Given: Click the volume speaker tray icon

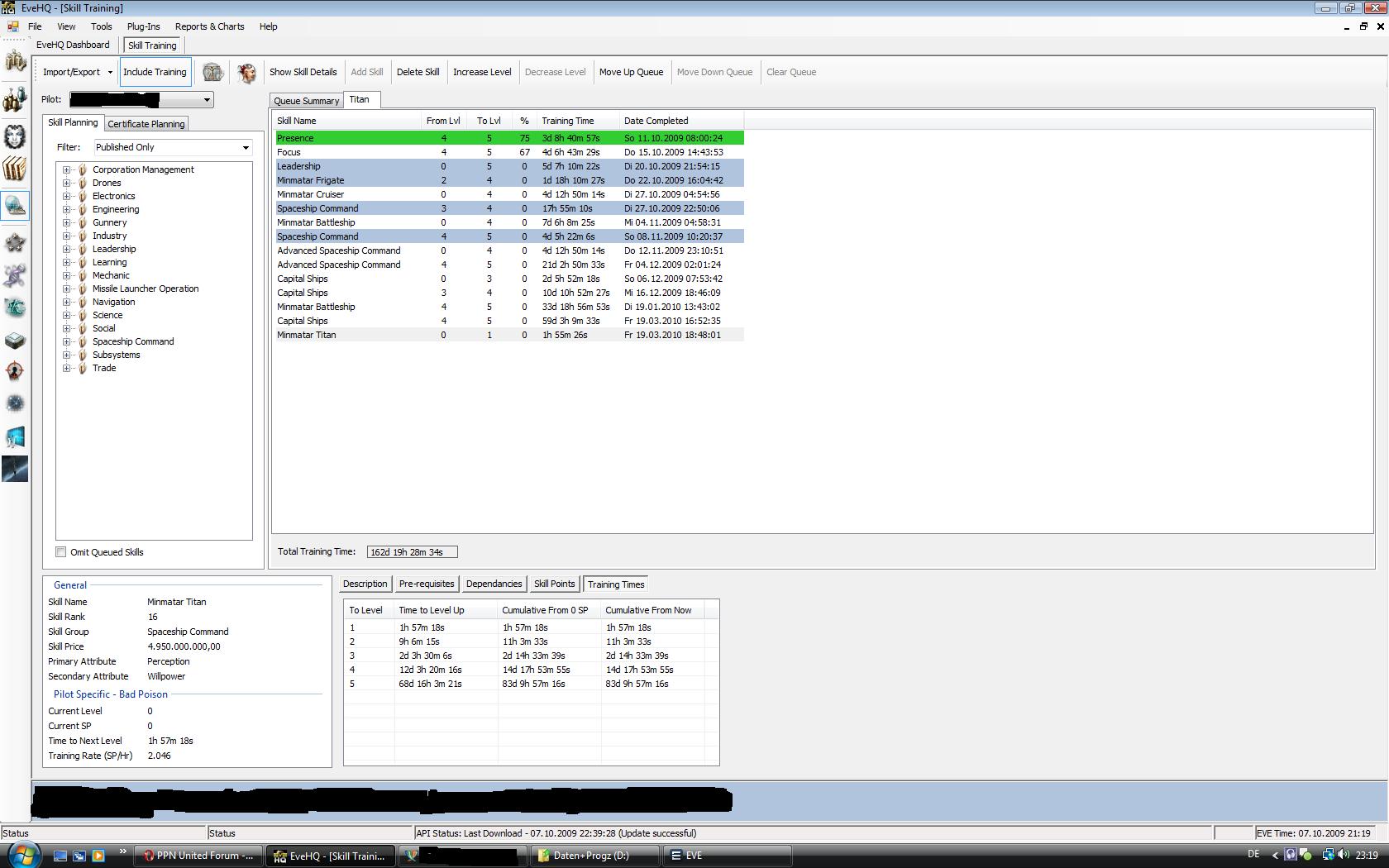Looking at the screenshot, I should 1344,856.
